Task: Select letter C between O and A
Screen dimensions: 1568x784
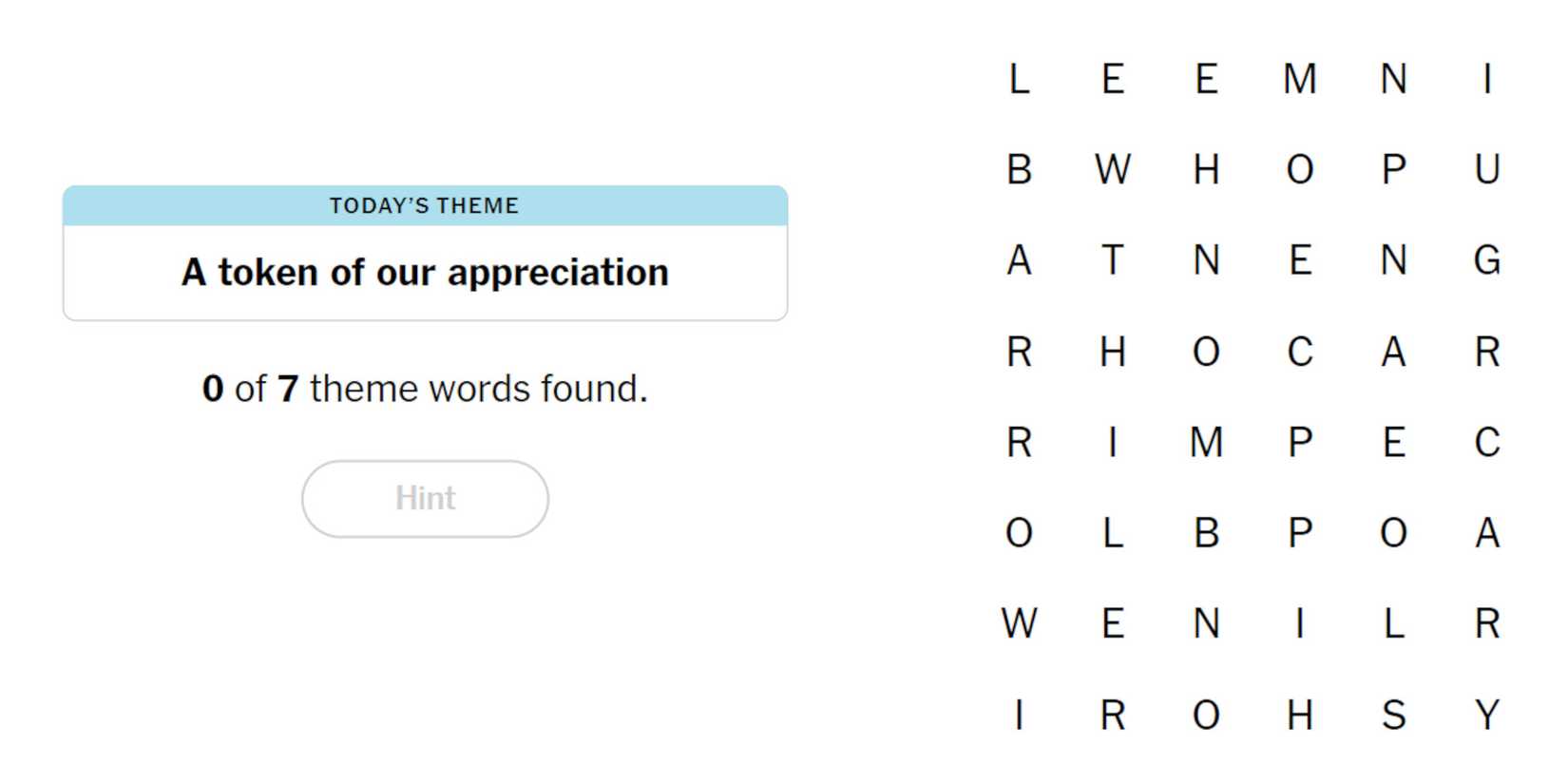Action: 1299,352
